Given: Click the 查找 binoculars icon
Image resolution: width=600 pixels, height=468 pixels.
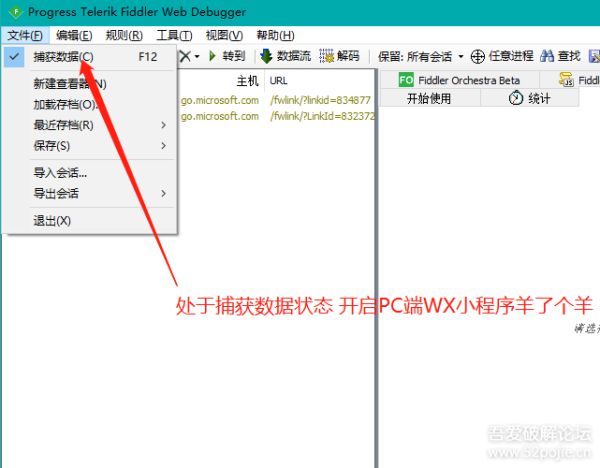Looking at the screenshot, I should pyautogui.click(x=547, y=56).
